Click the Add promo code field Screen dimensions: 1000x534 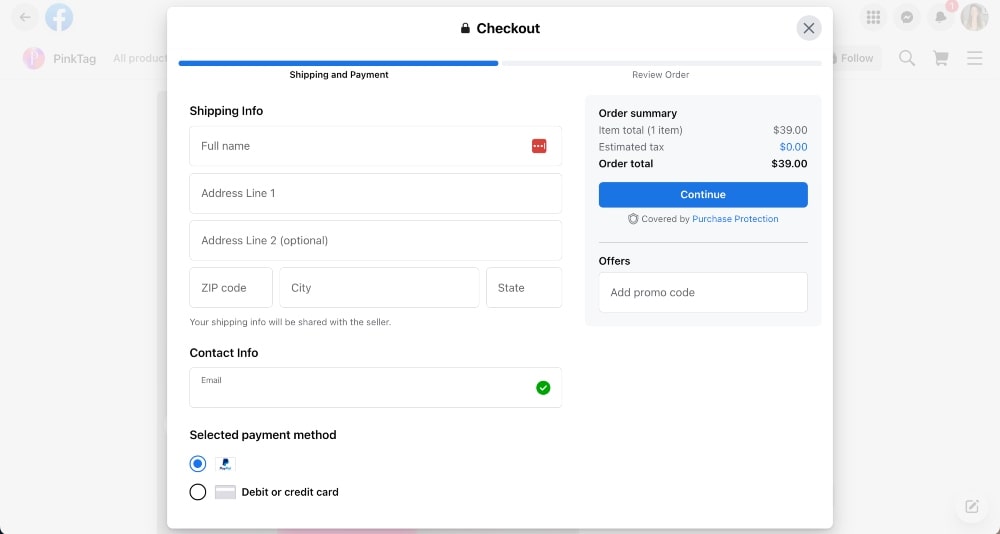[703, 293]
